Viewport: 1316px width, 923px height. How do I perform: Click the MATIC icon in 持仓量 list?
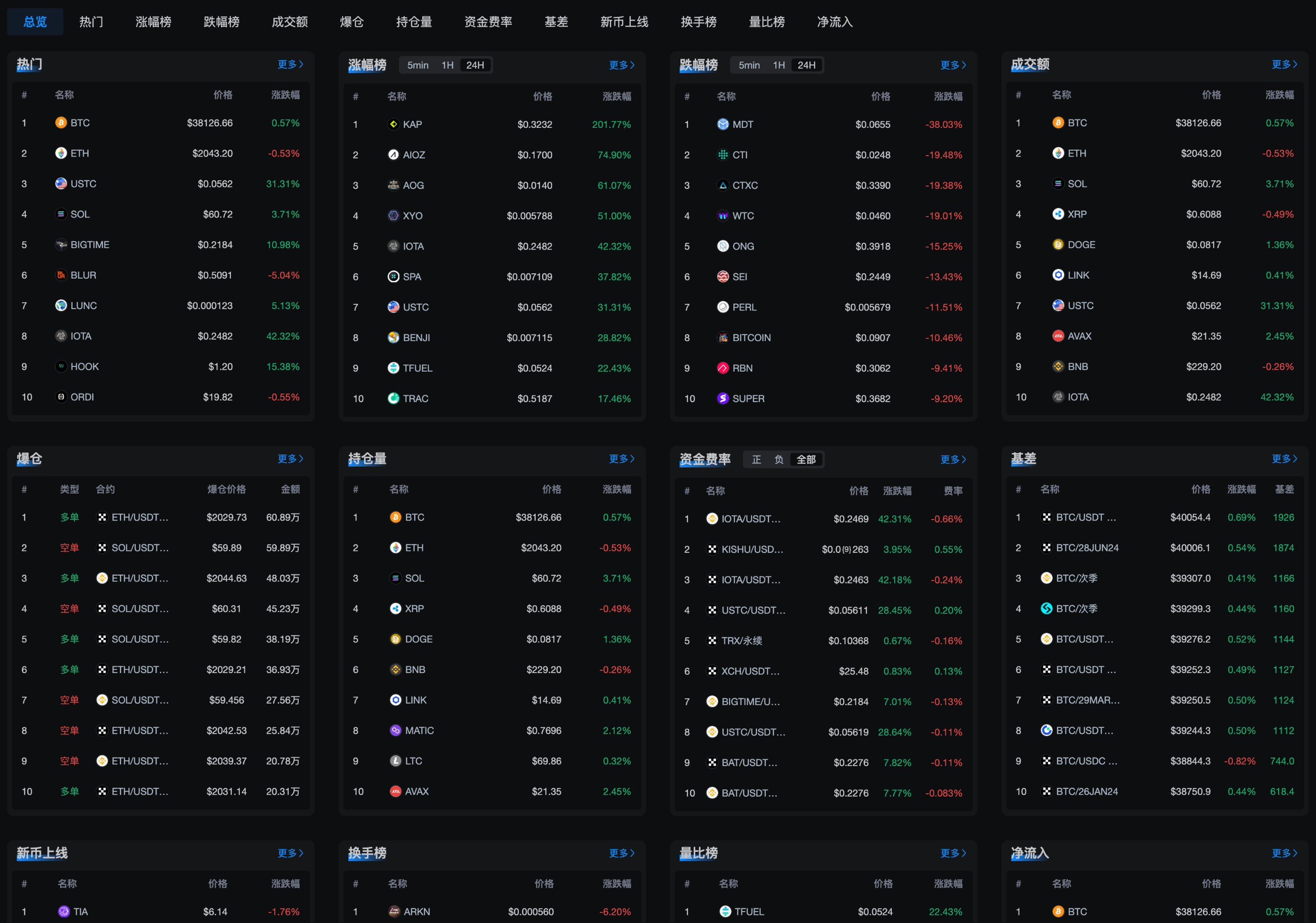click(x=396, y=730)
